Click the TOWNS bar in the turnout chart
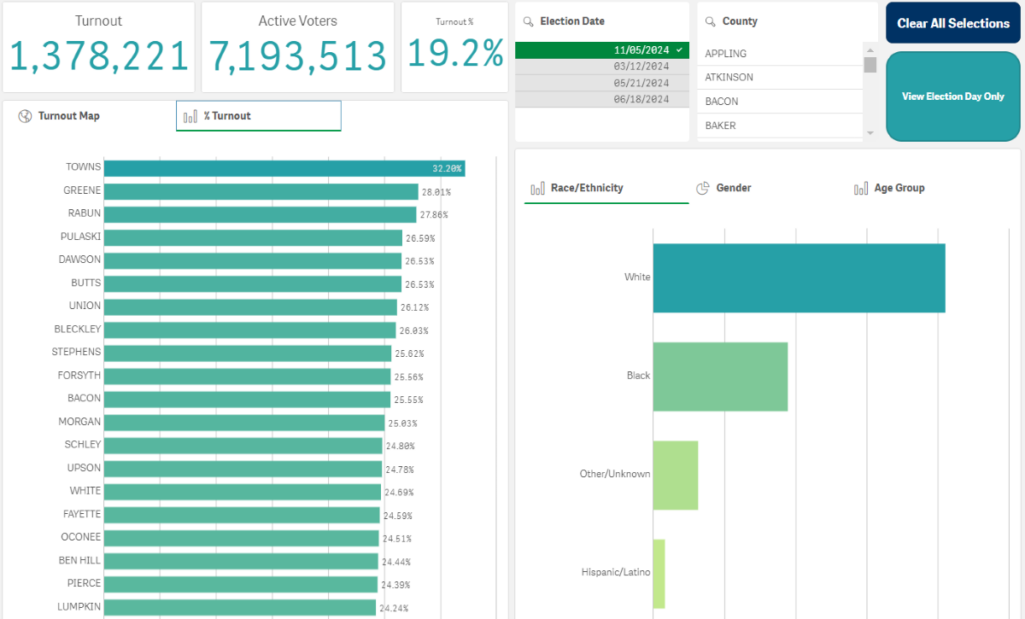The height and width of the screenshot is (619, 1025). tap(284, 168)
